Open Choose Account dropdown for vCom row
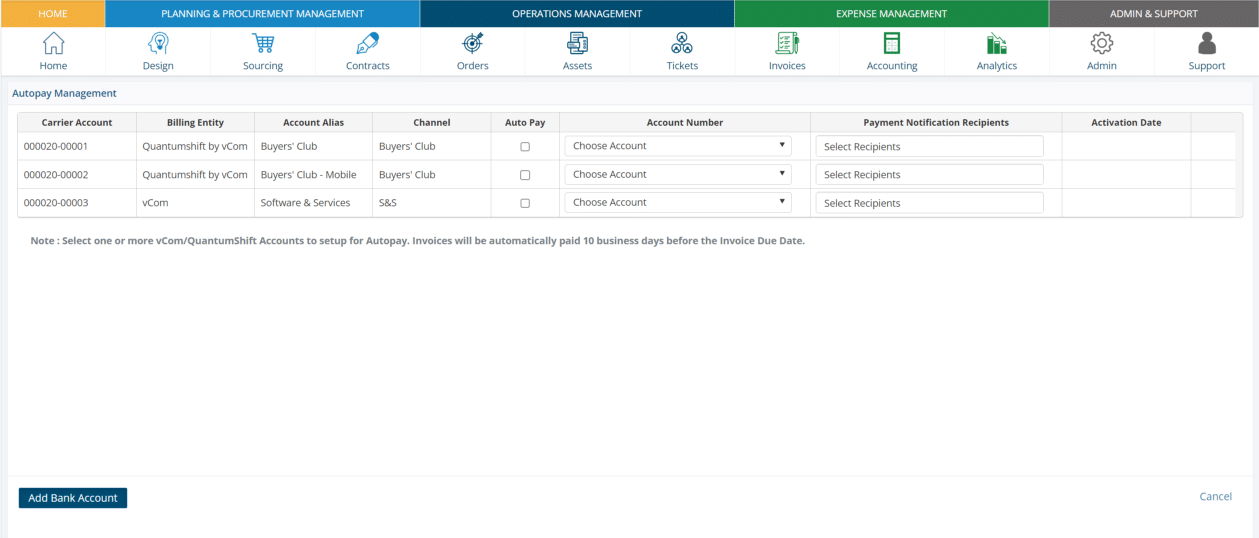This screenshot has width=1259, height=538. click(678, 202)
